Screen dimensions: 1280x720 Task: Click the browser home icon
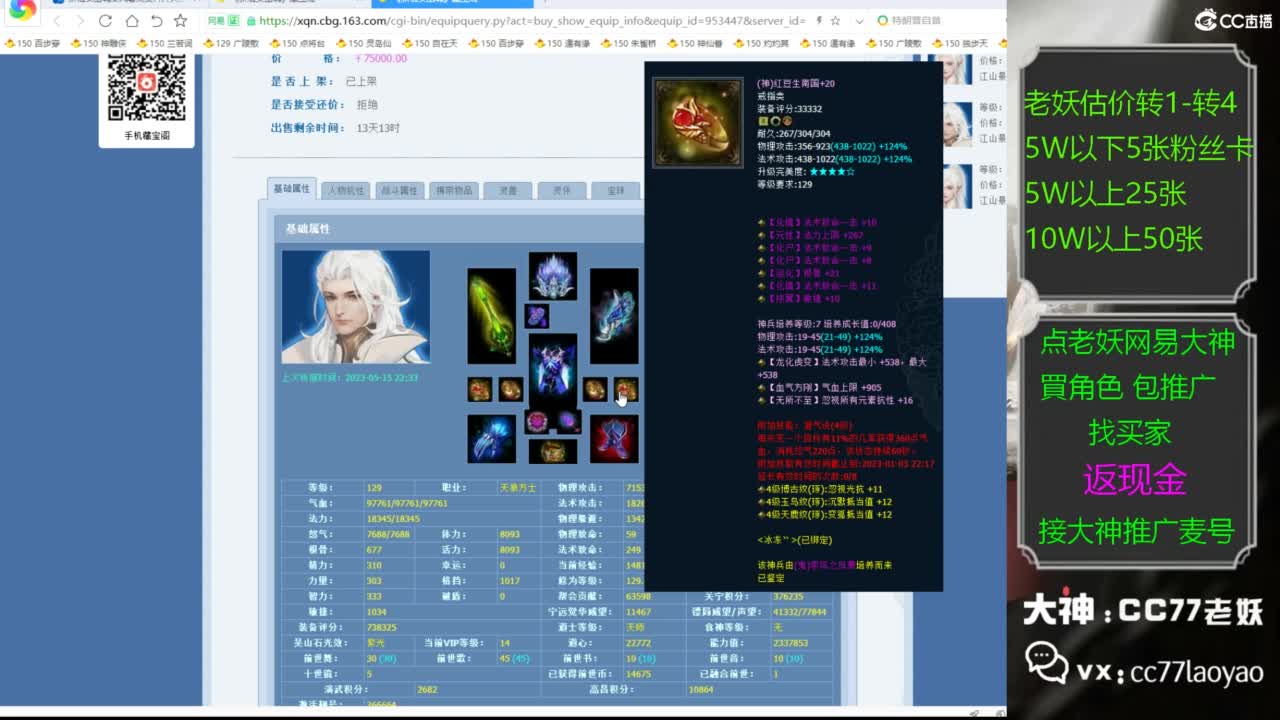click(x=133, y=21)
